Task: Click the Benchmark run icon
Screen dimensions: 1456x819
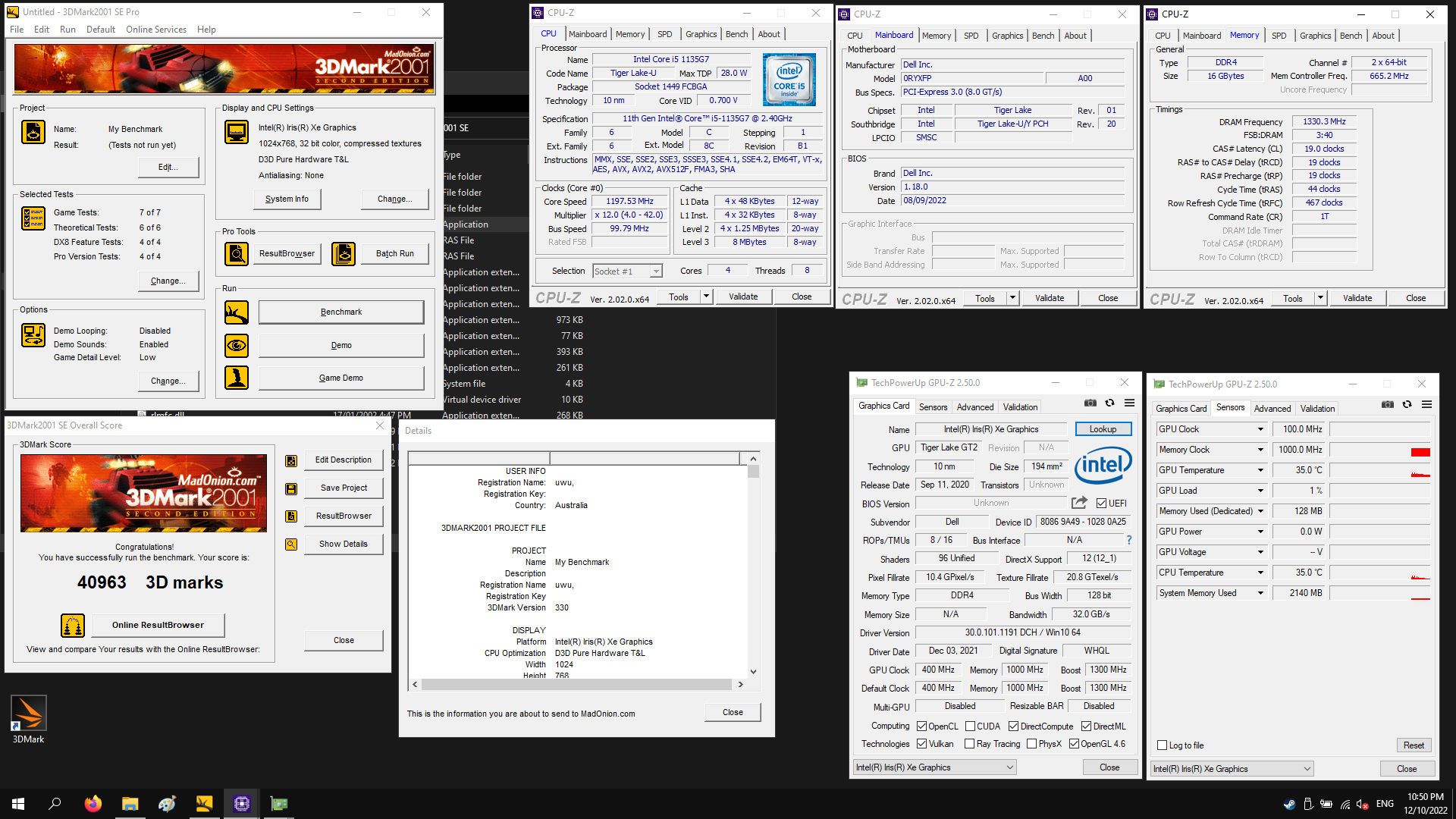Action: point(237,312)
